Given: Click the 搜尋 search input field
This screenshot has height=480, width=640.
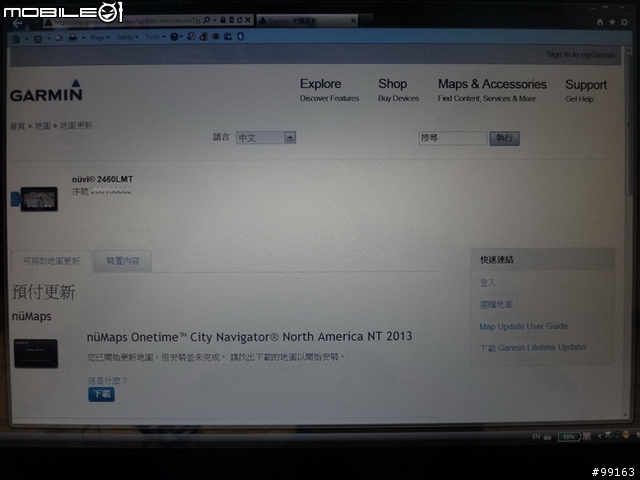Looking at the screenshot, I should coord(453,138).
